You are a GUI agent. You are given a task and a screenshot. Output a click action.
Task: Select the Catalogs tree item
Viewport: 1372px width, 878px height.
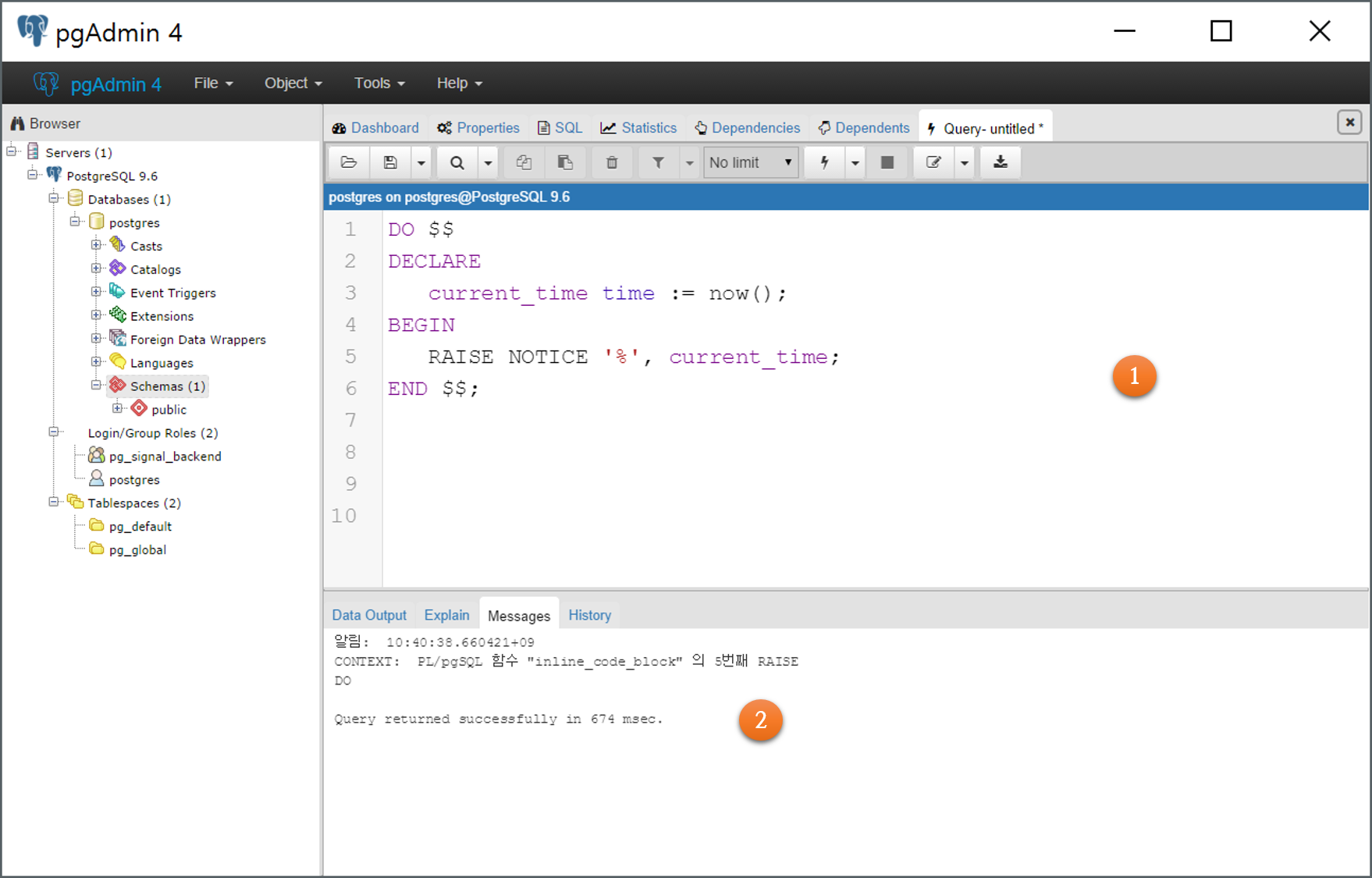click(155, 269)
